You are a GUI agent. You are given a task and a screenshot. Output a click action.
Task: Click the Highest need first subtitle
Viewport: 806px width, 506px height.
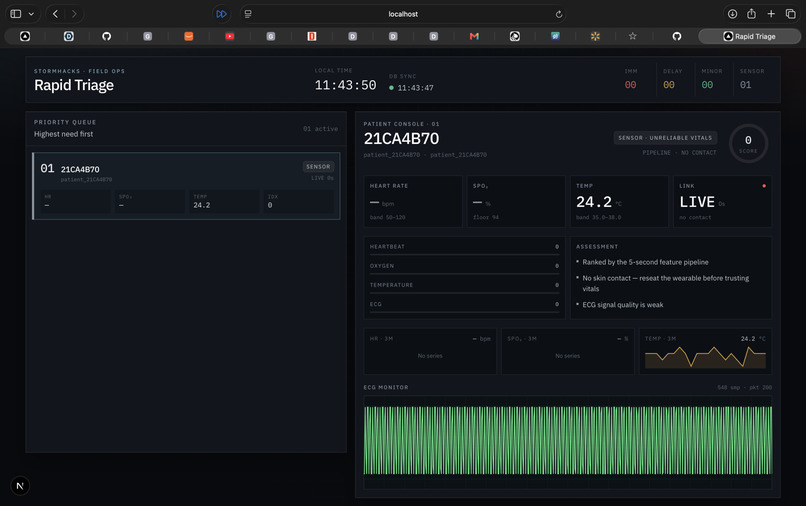(64, 134)
